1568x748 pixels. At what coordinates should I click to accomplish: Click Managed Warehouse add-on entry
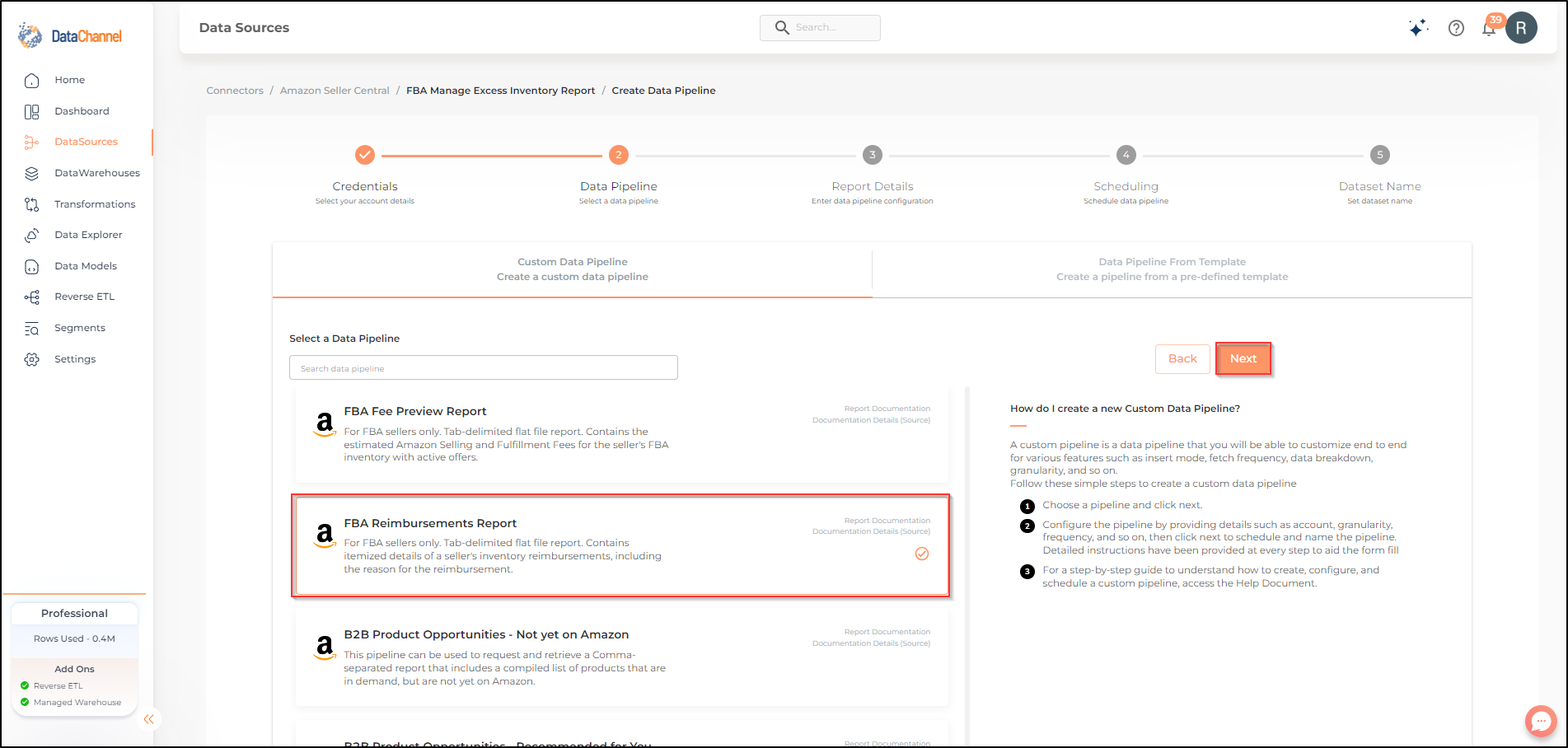71,703
